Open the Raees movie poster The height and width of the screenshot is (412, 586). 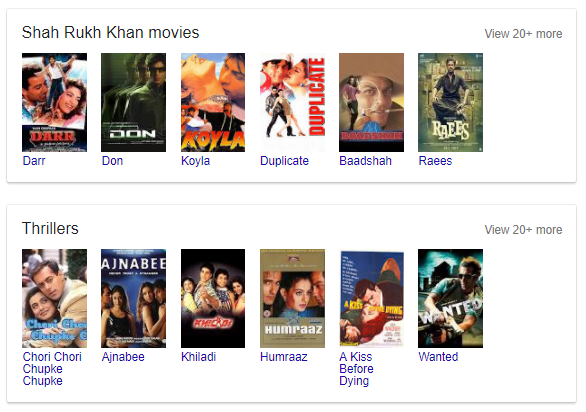(450, 102)
